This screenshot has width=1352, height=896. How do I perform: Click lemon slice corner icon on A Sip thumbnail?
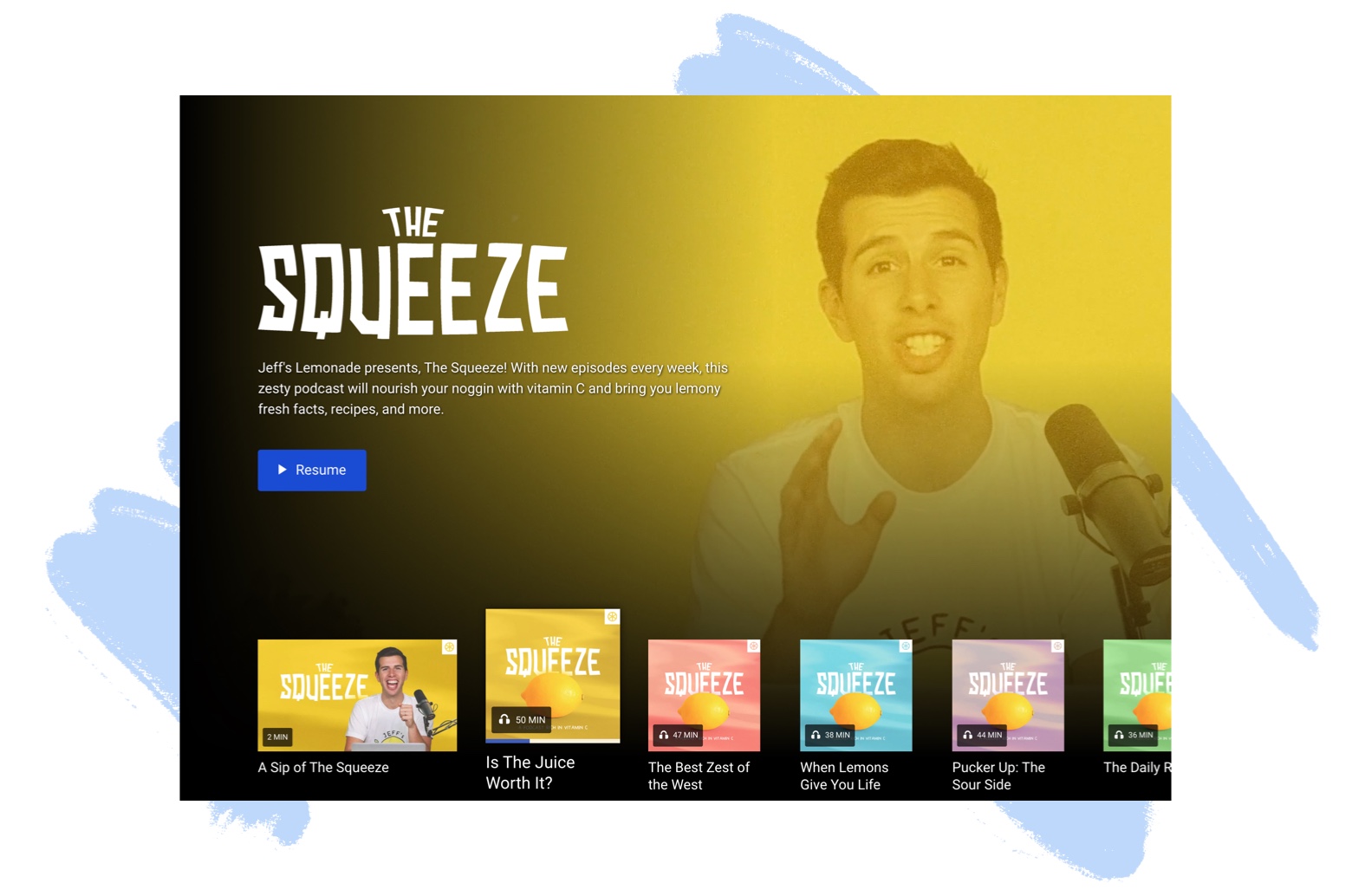449,647
